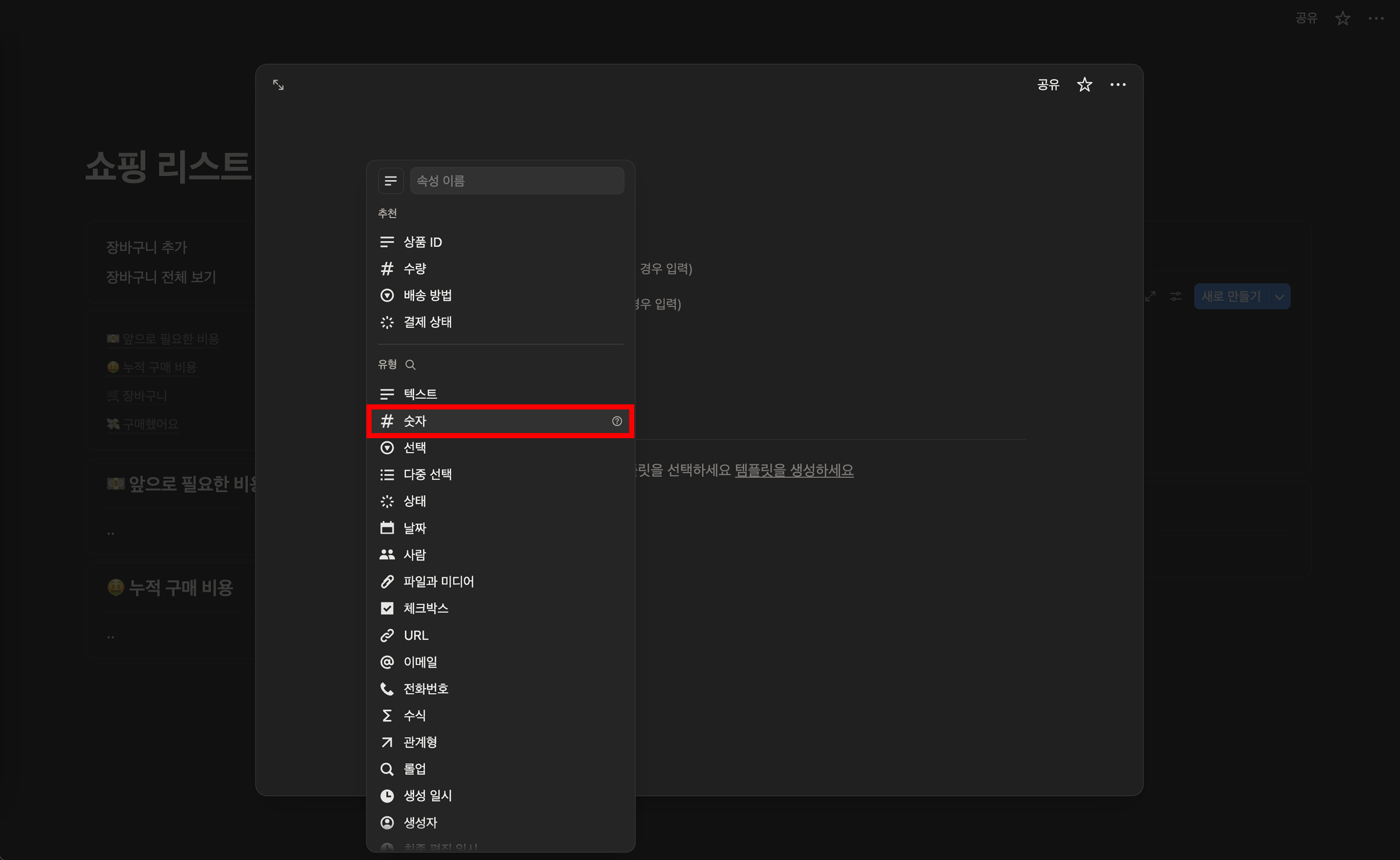The image size is (1400, 860).
Task: Choose the 관계형 relation property type
Action: coord(420,742)
